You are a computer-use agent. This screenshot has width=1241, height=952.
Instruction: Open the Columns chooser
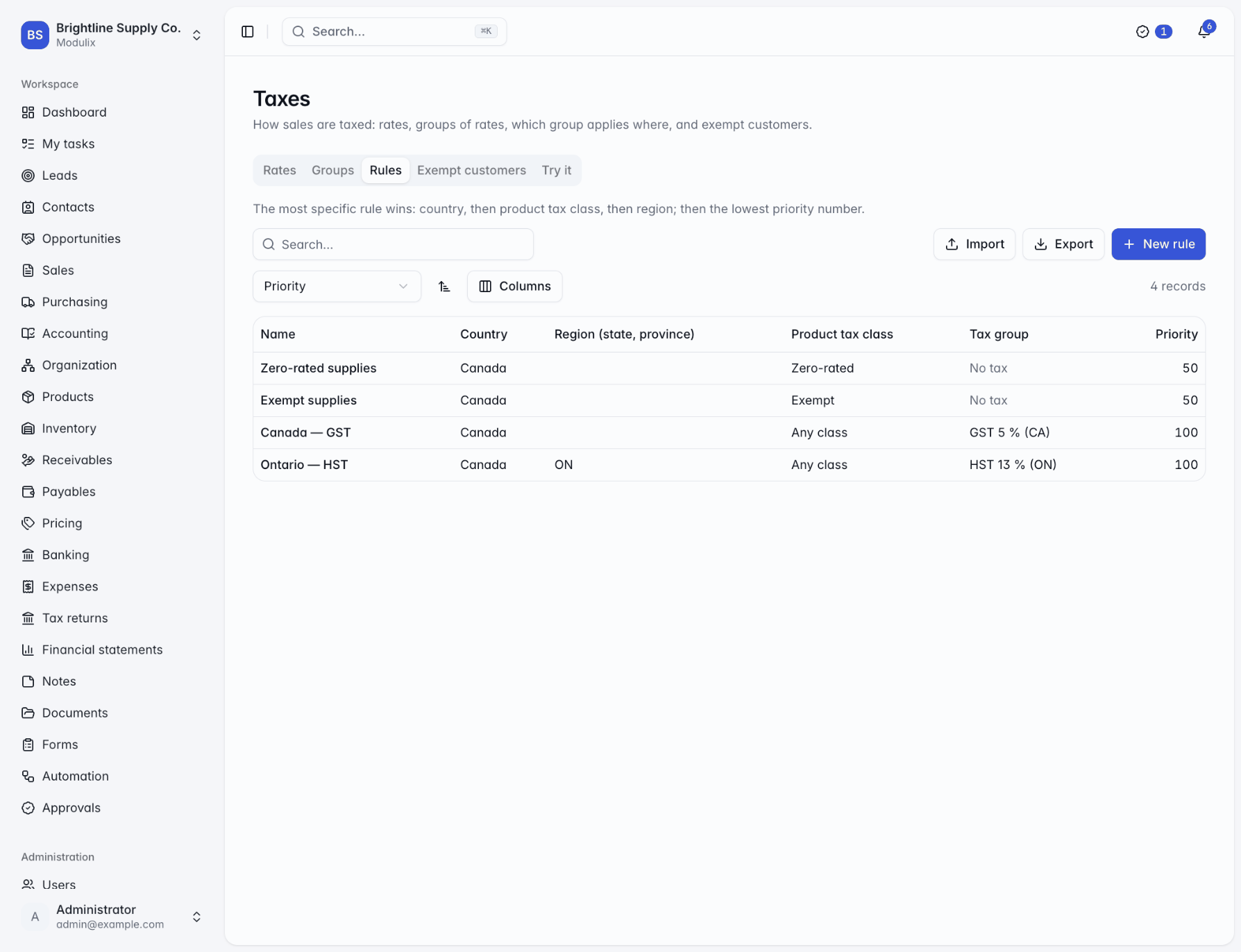[x=514, y=286]
